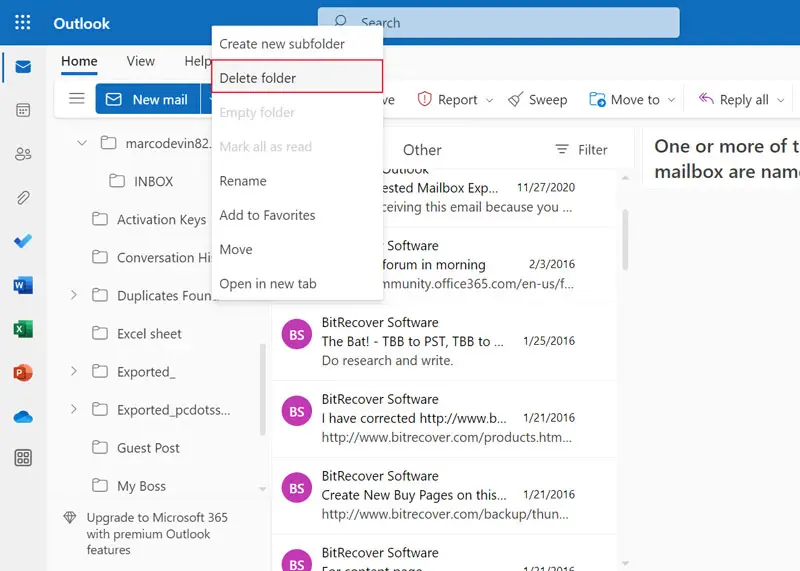Viewport: 800px width, 571px height.
Task: Launch the To Do checkmark app
Action: point(23,241)
